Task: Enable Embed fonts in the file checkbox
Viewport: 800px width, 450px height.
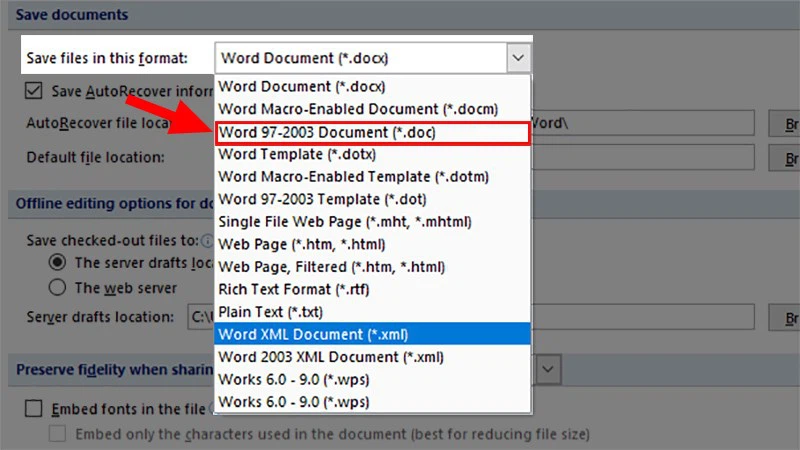Action: (34, 408)
